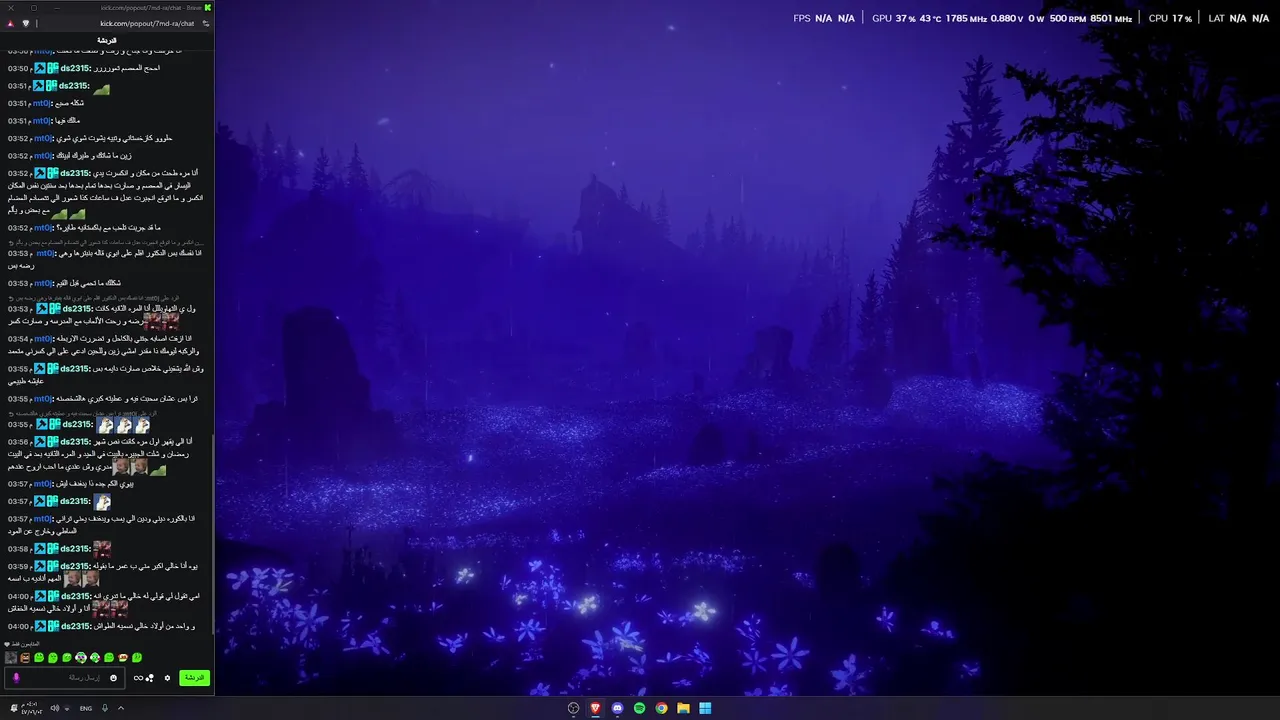Click the chat header title
The image size is (1280, 720).
pos(107,40)
